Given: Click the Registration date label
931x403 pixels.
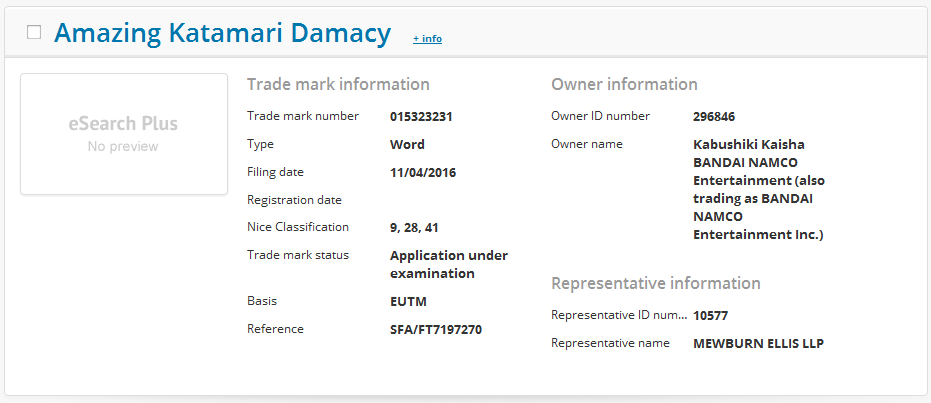Looking at the screenshot, I should [294, 200].
